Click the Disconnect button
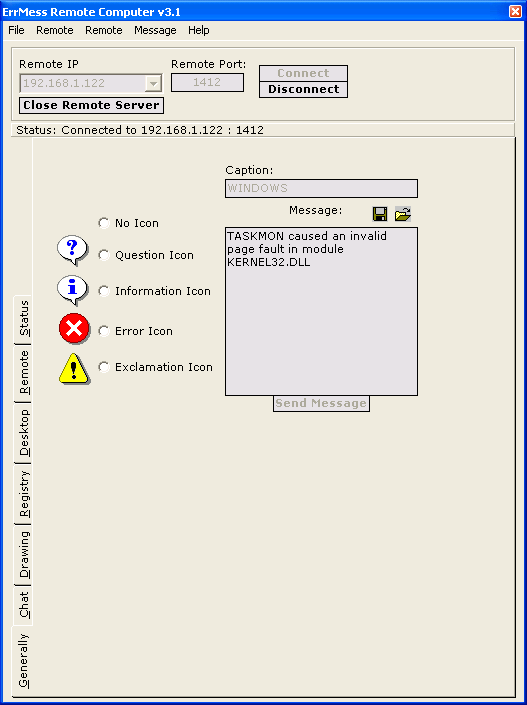Image resolution: width=527 pixels, height=705 pixels. coord(304,89)
